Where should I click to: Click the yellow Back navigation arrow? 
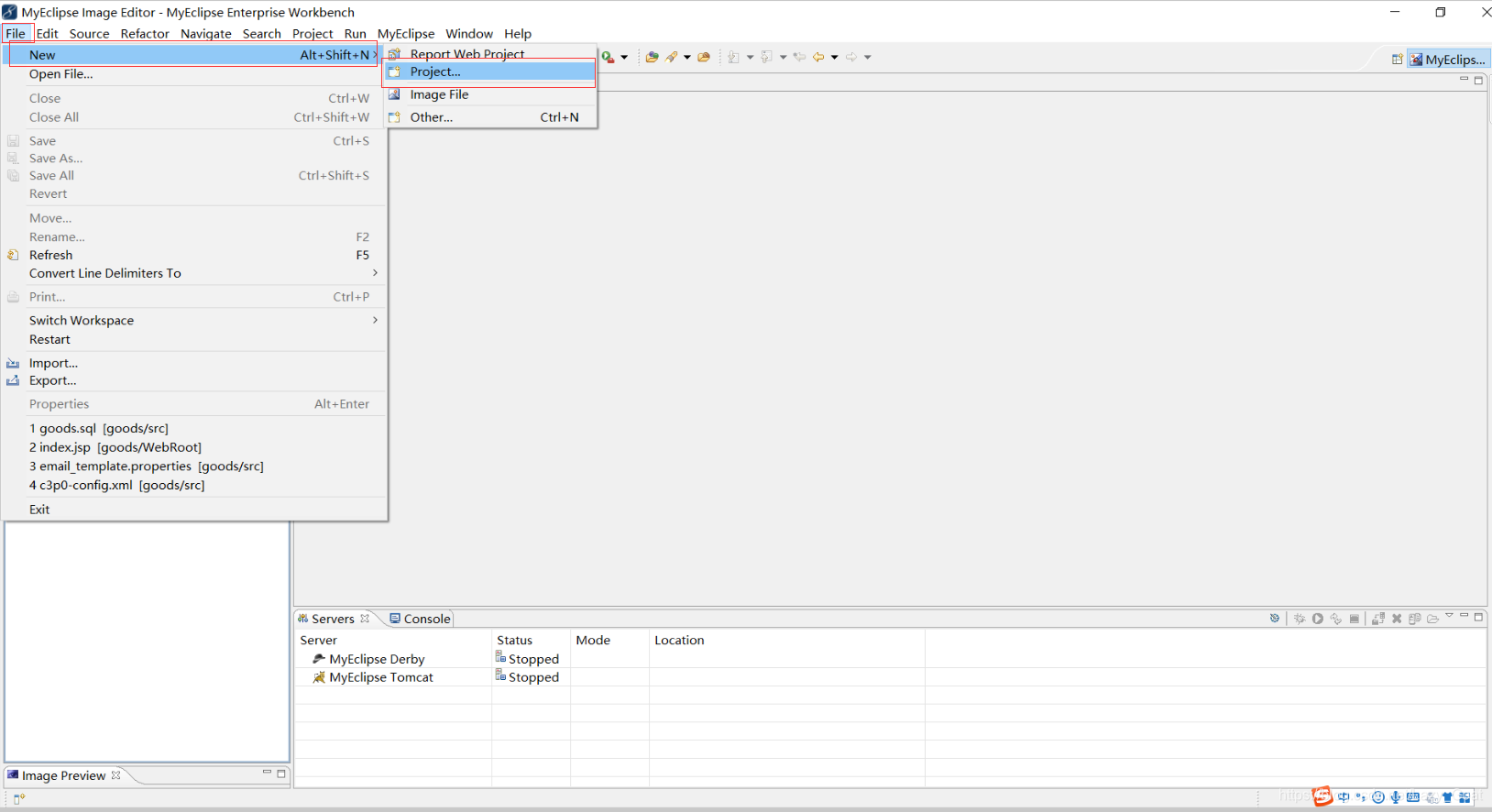(818, 57)
